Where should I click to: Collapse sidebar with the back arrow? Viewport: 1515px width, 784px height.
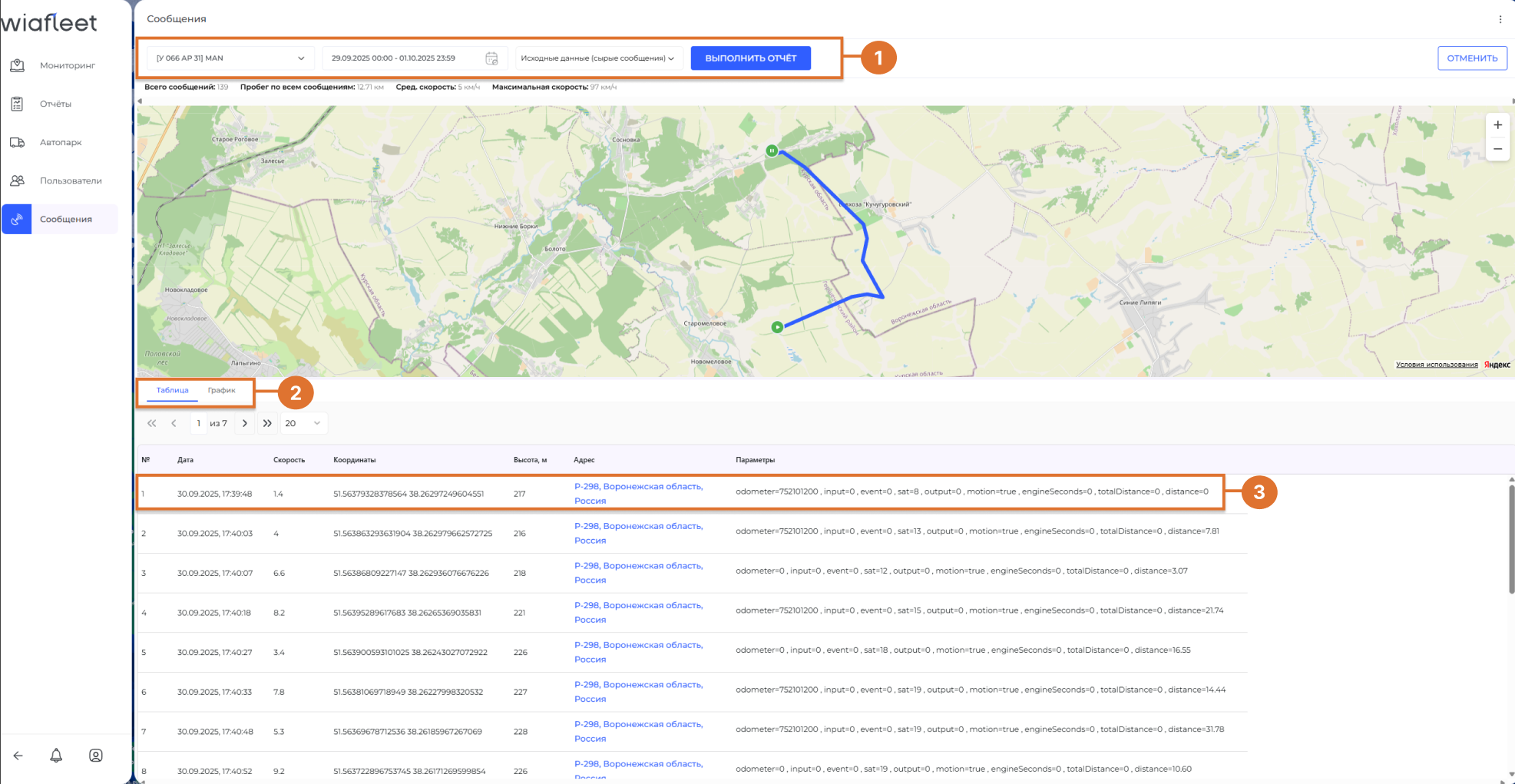tap(18, 756)
